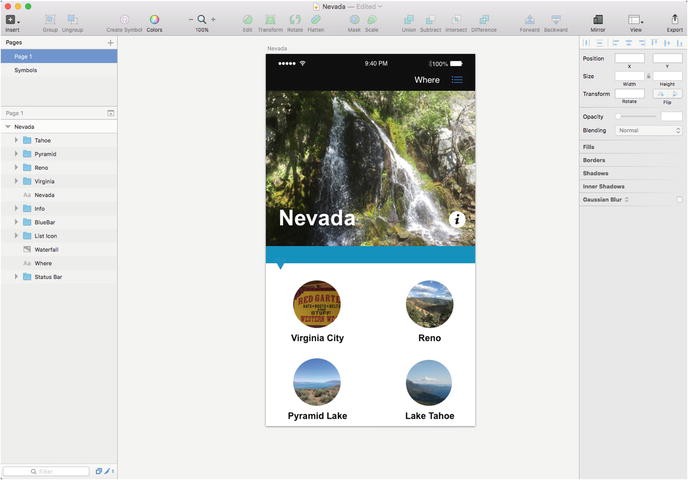This screenshot has width=688, height=480.
Task: Click the Position Y field
Action: (667, 58)
